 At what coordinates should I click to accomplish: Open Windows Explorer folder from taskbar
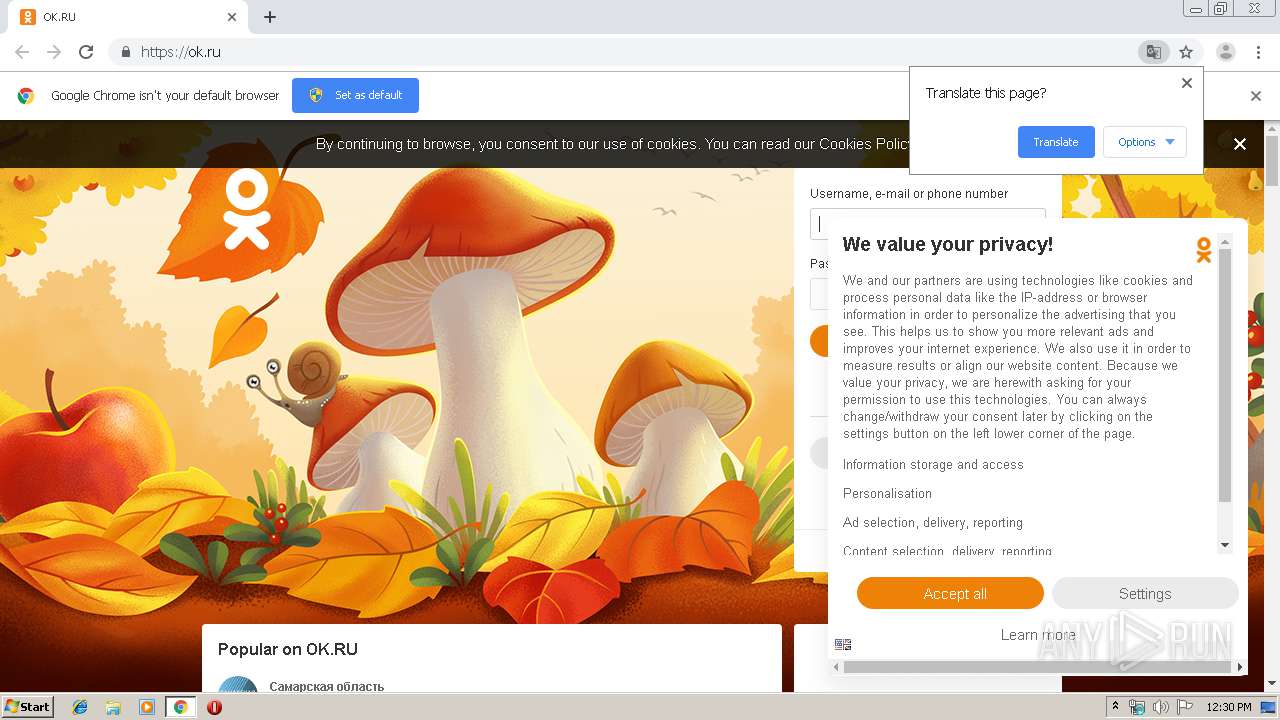point(113,707)
